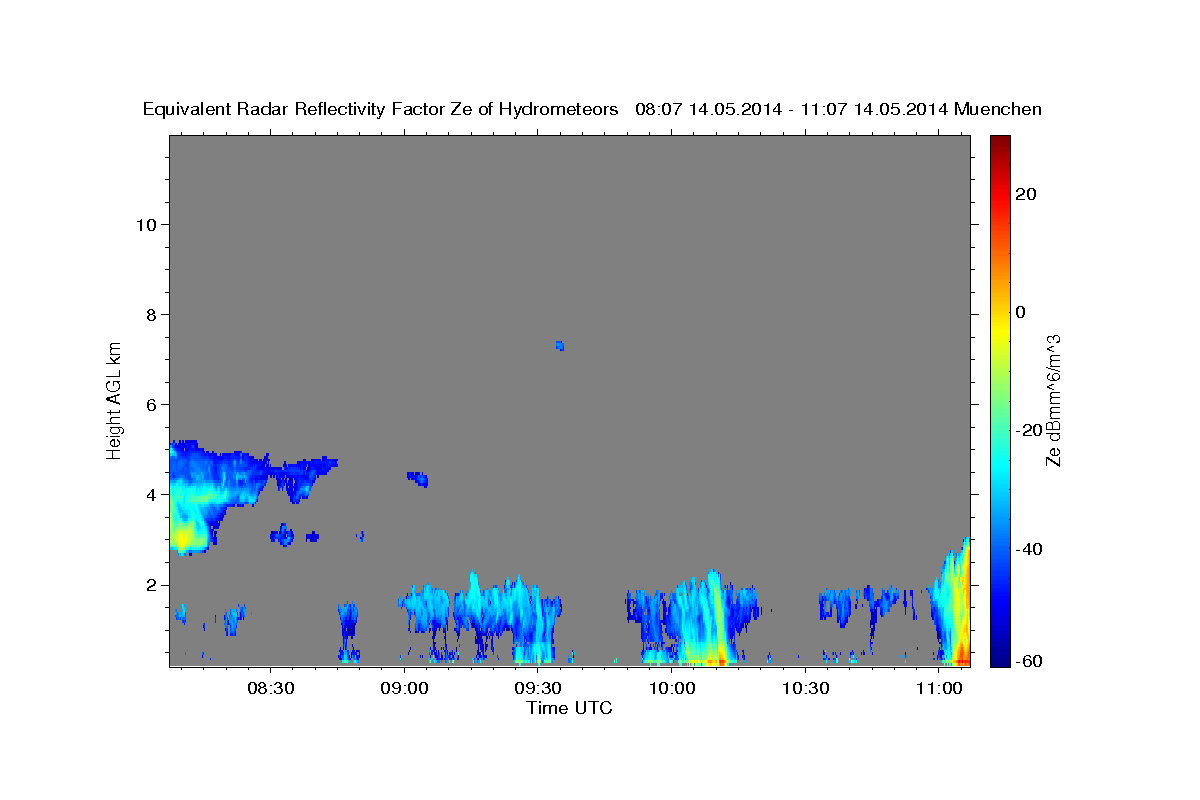Click the isolated blue echo near 7 km
The image size is (1200, 800).
[560, 346]
